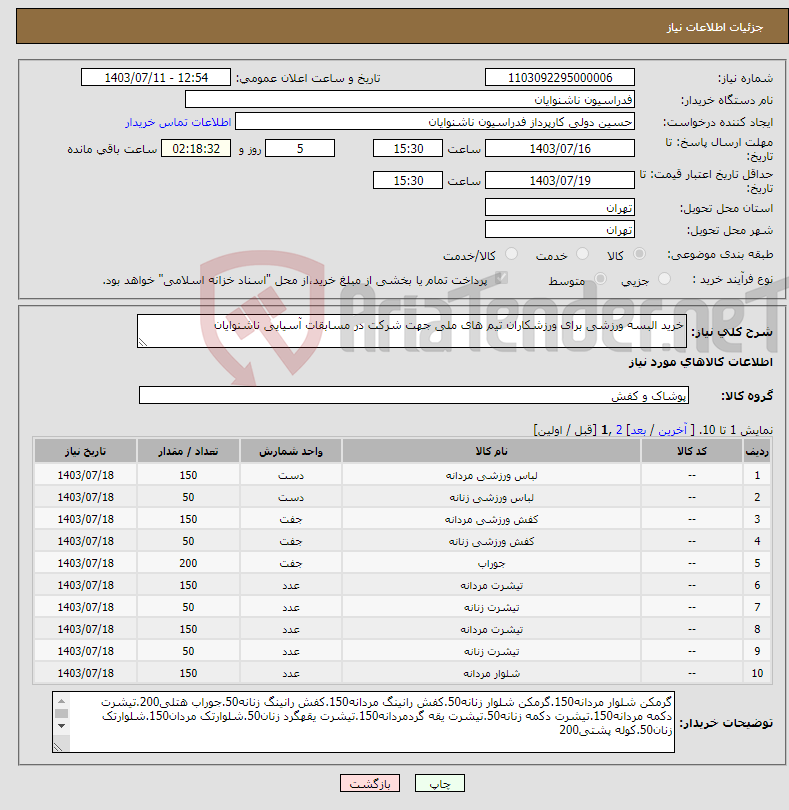This screenshot has height=810, width=789.
Task: Click the توضیحات خریدار notes text area
Action: click(363, 722)
